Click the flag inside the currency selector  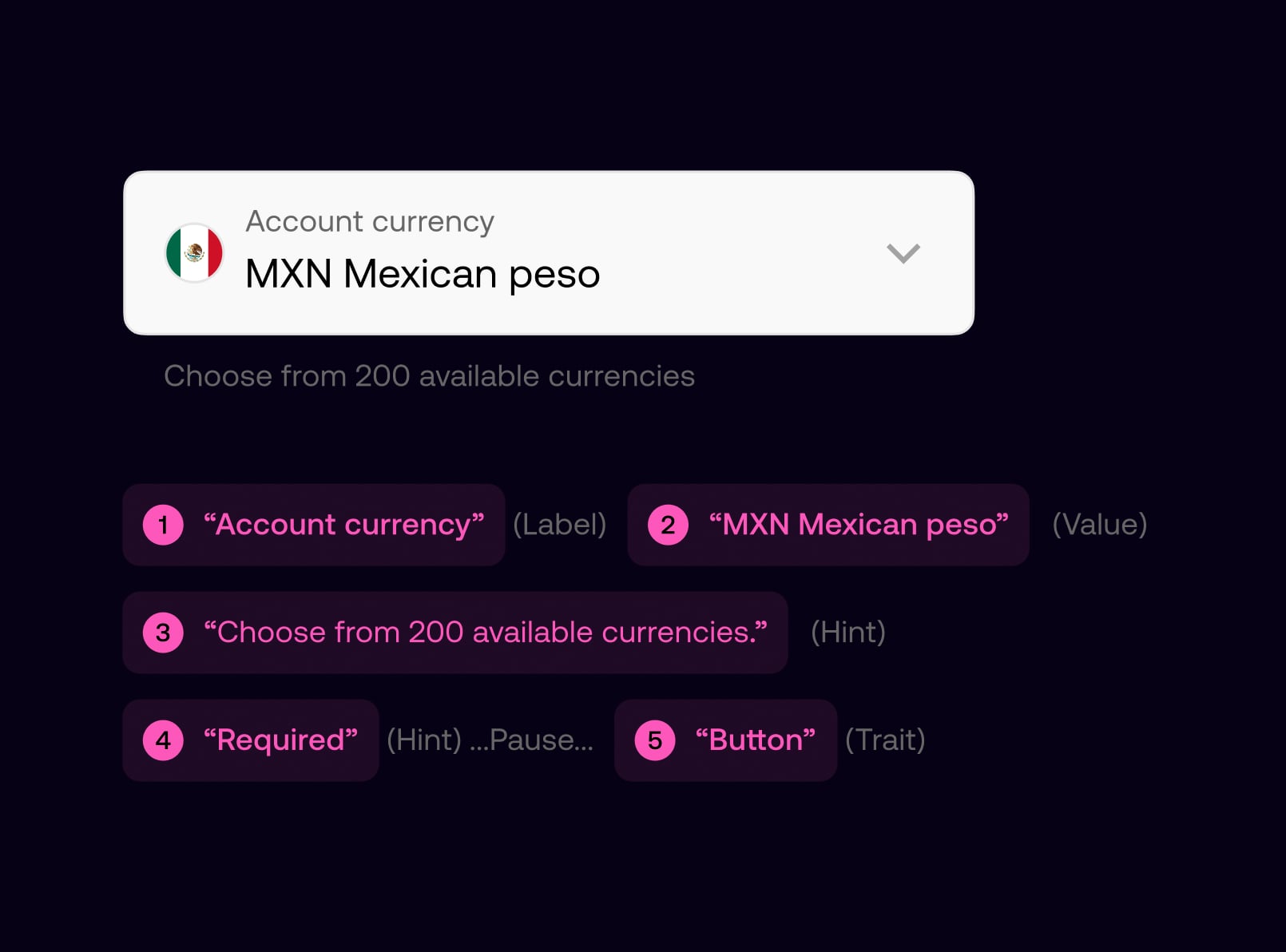click(195, 253)
